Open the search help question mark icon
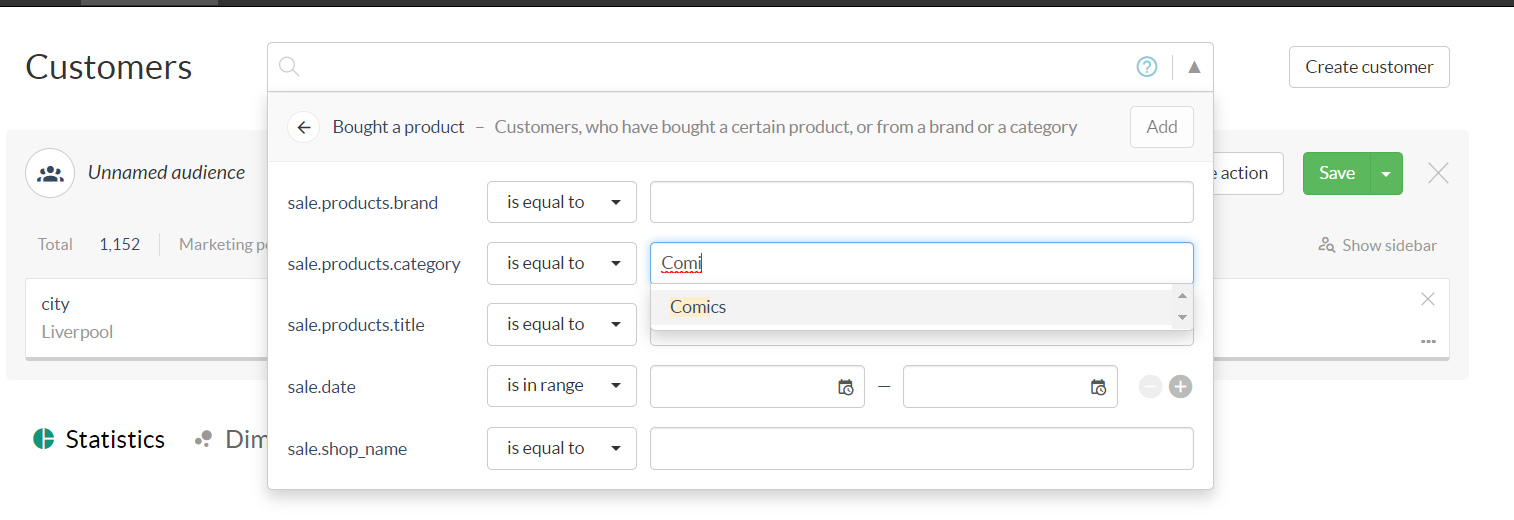Screen dimensions: 1514x520 pos(1147,67)
